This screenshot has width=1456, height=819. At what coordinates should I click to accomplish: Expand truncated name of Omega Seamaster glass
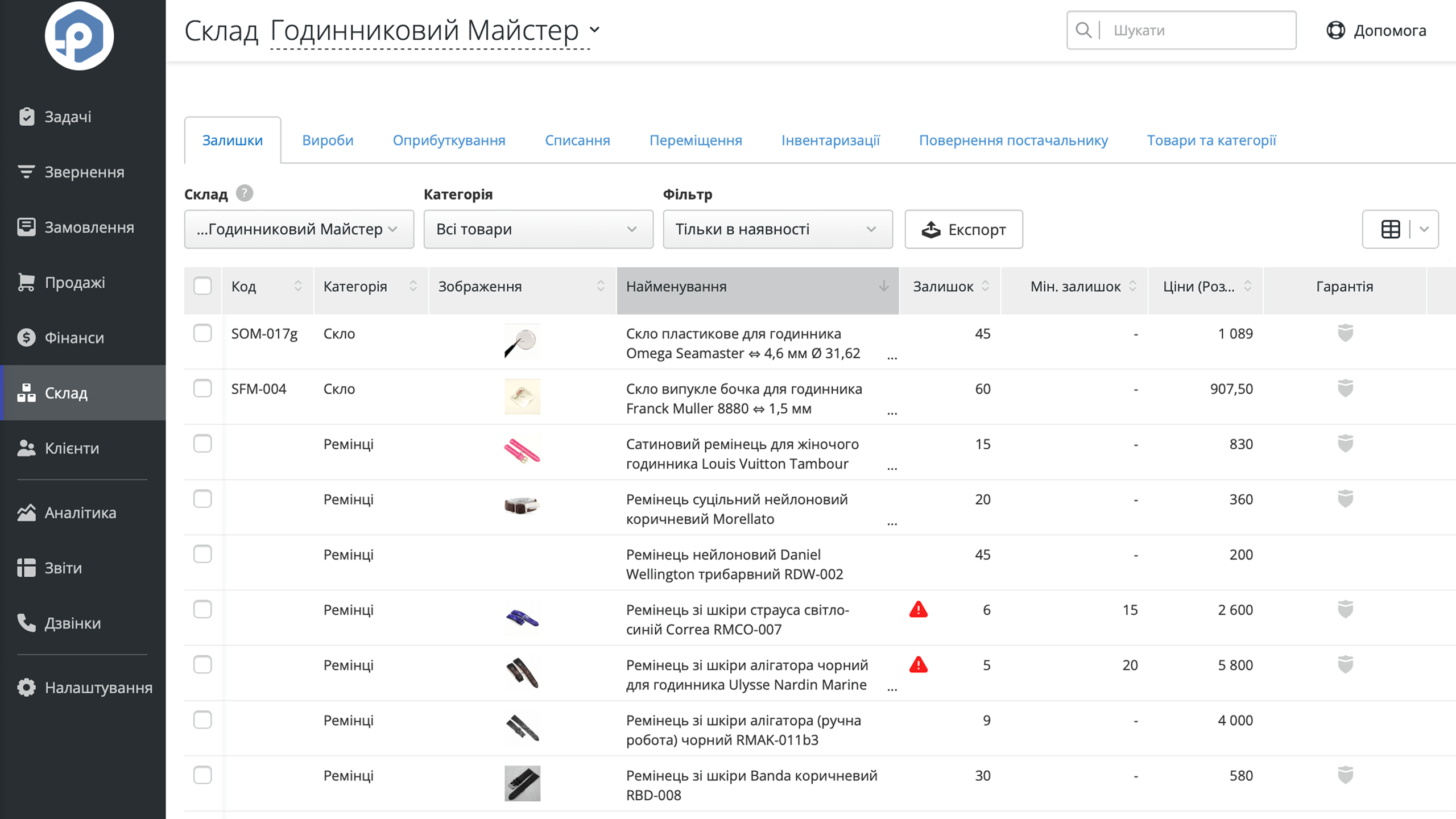892,358
